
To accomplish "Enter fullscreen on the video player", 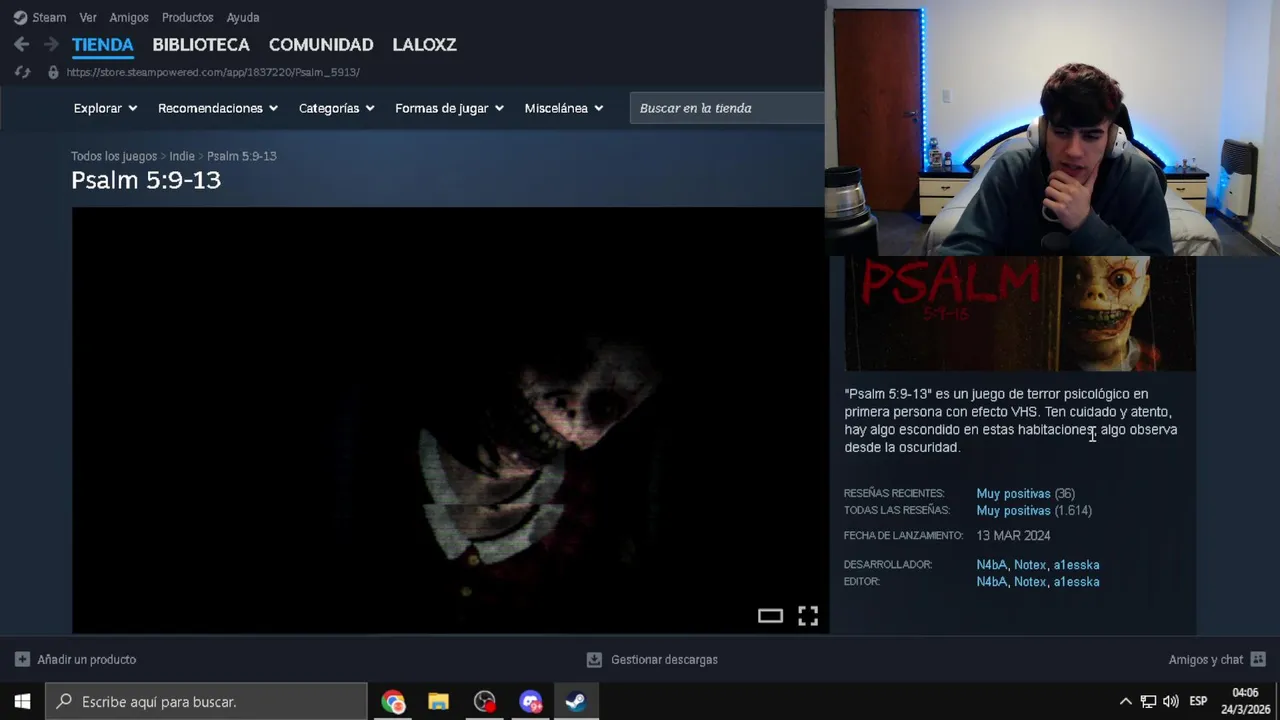I will [x=808, y=616].
